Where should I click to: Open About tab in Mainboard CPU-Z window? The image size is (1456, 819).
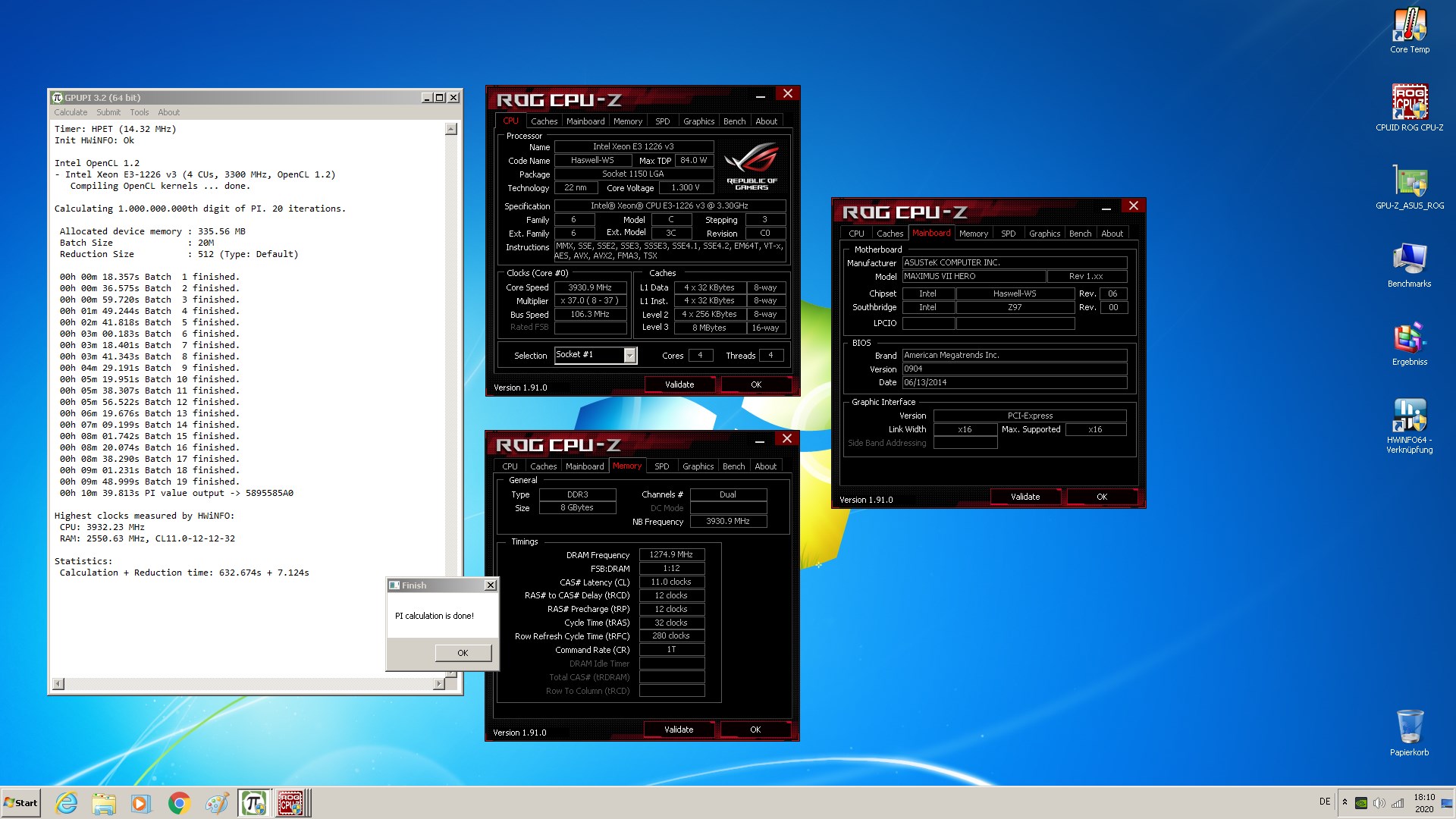[1112, 234]
